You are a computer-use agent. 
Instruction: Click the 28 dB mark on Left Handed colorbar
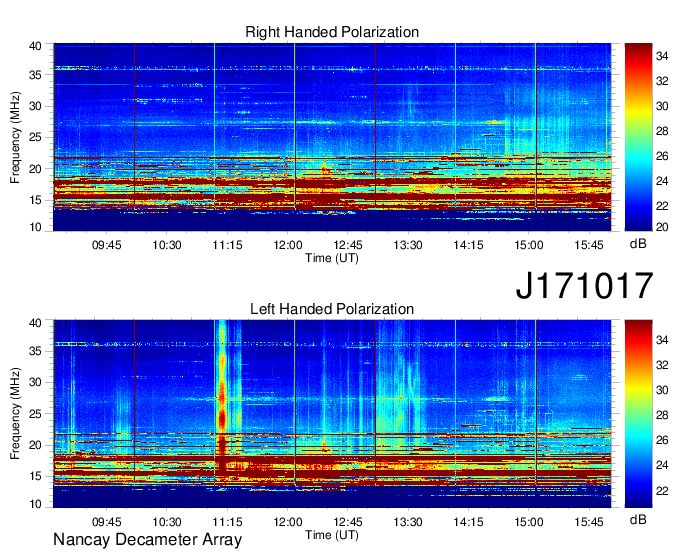(662, 415)
